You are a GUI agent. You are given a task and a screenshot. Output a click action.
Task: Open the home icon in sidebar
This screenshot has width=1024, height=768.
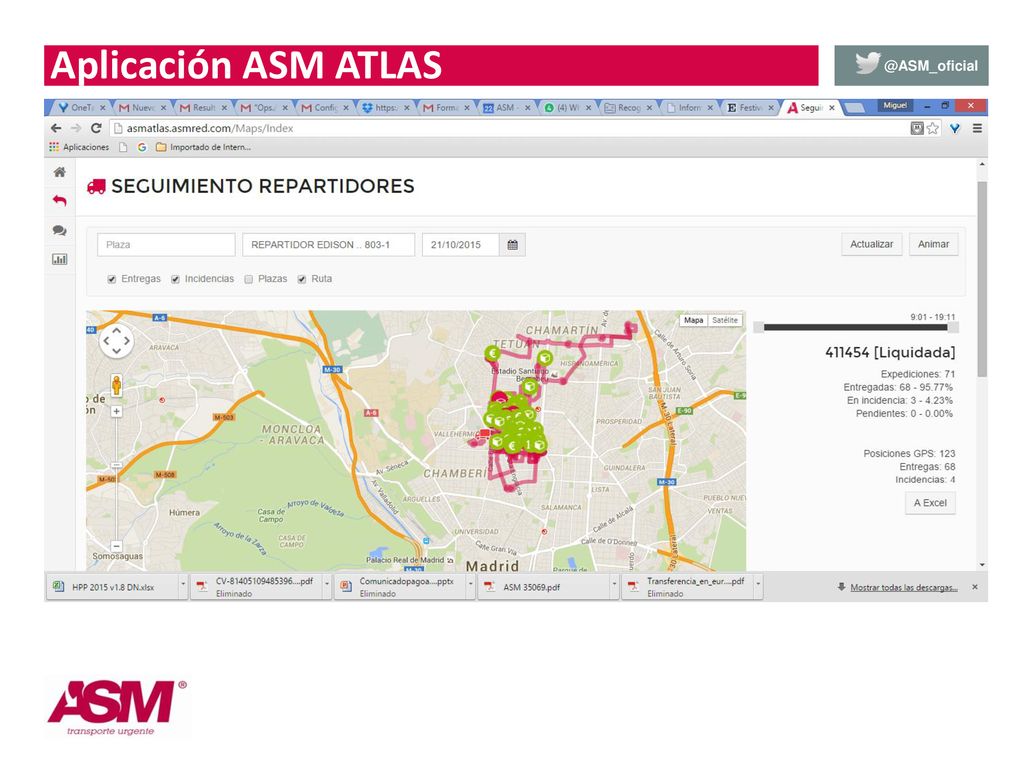[59, 172]
